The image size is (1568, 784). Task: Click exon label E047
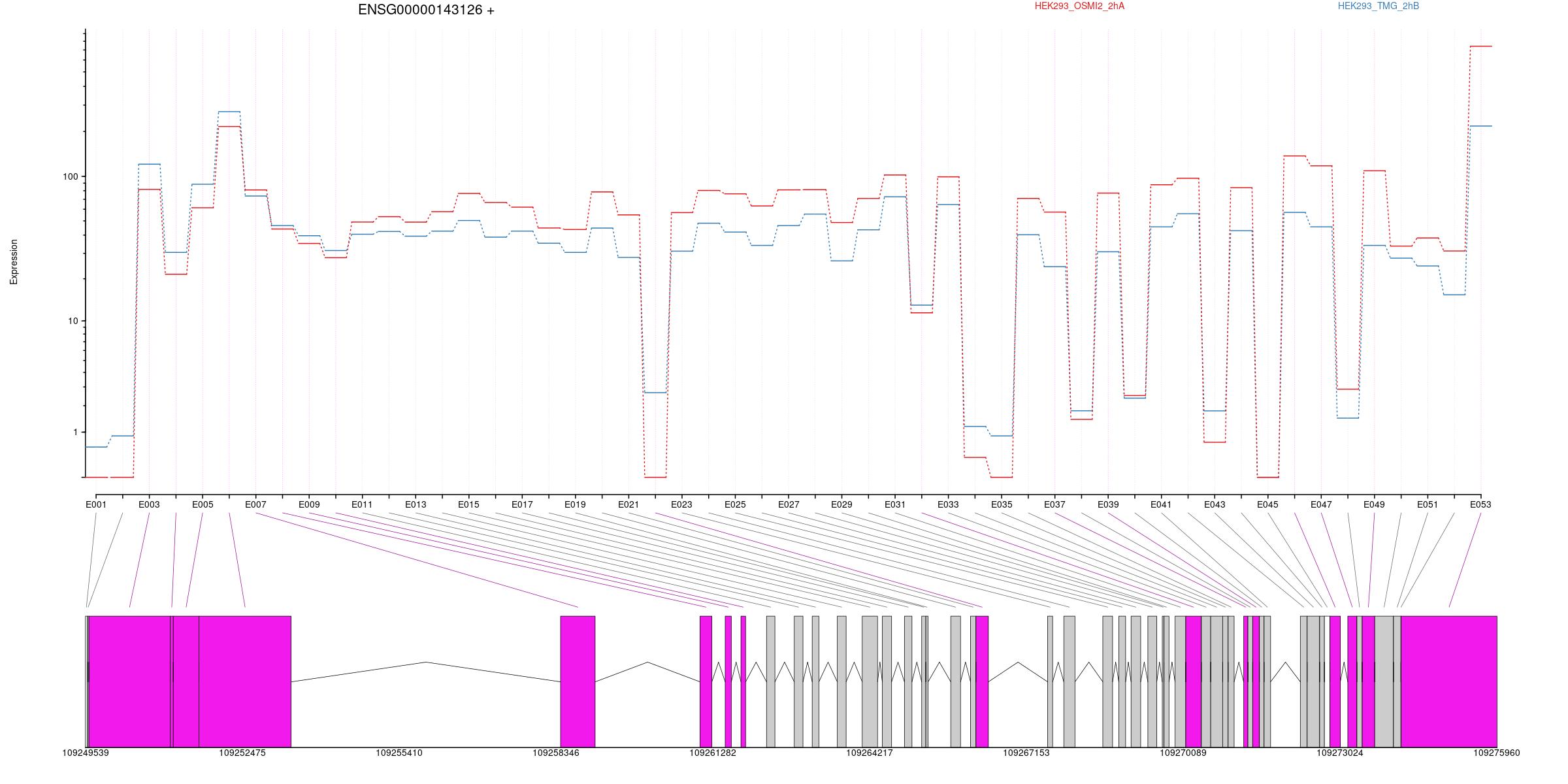tap(1321, 504)
